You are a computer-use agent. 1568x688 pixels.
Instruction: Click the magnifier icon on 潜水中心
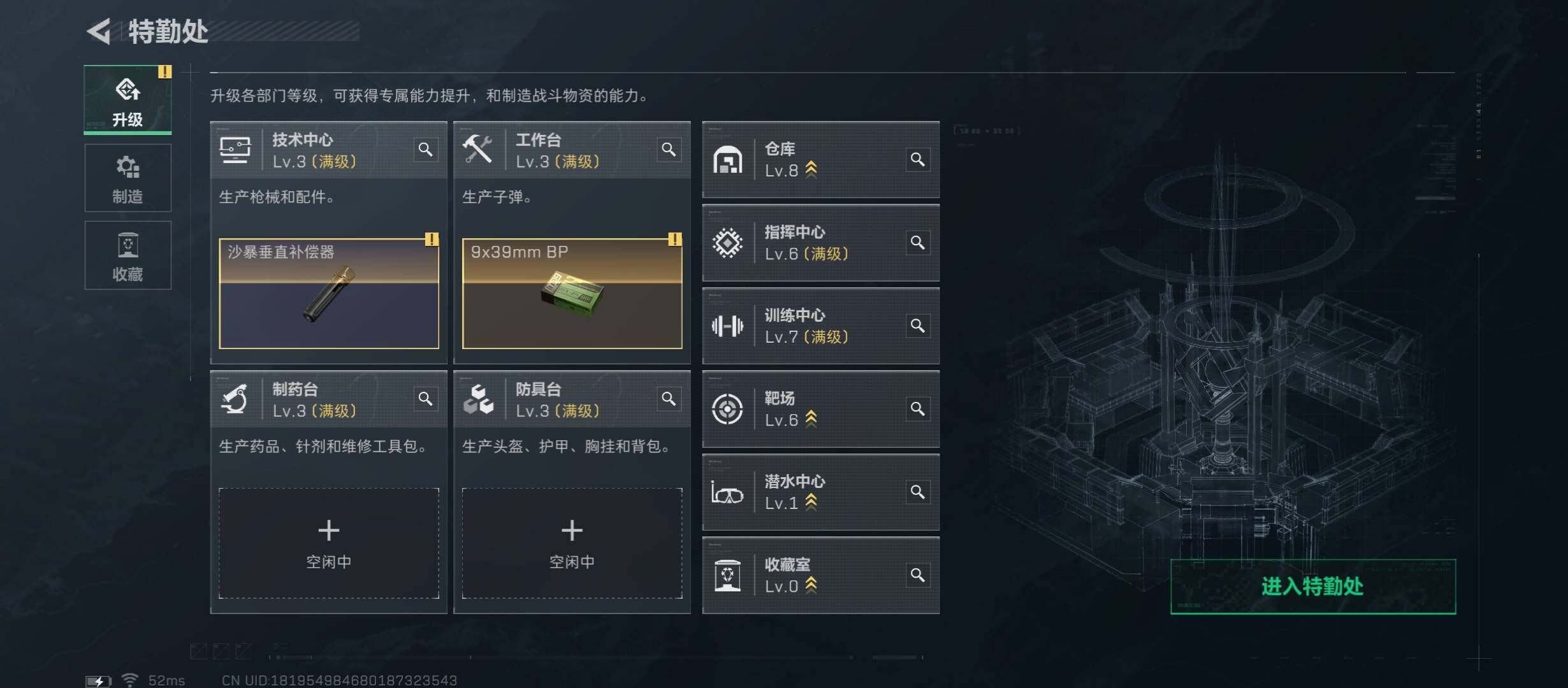[918, 492]
